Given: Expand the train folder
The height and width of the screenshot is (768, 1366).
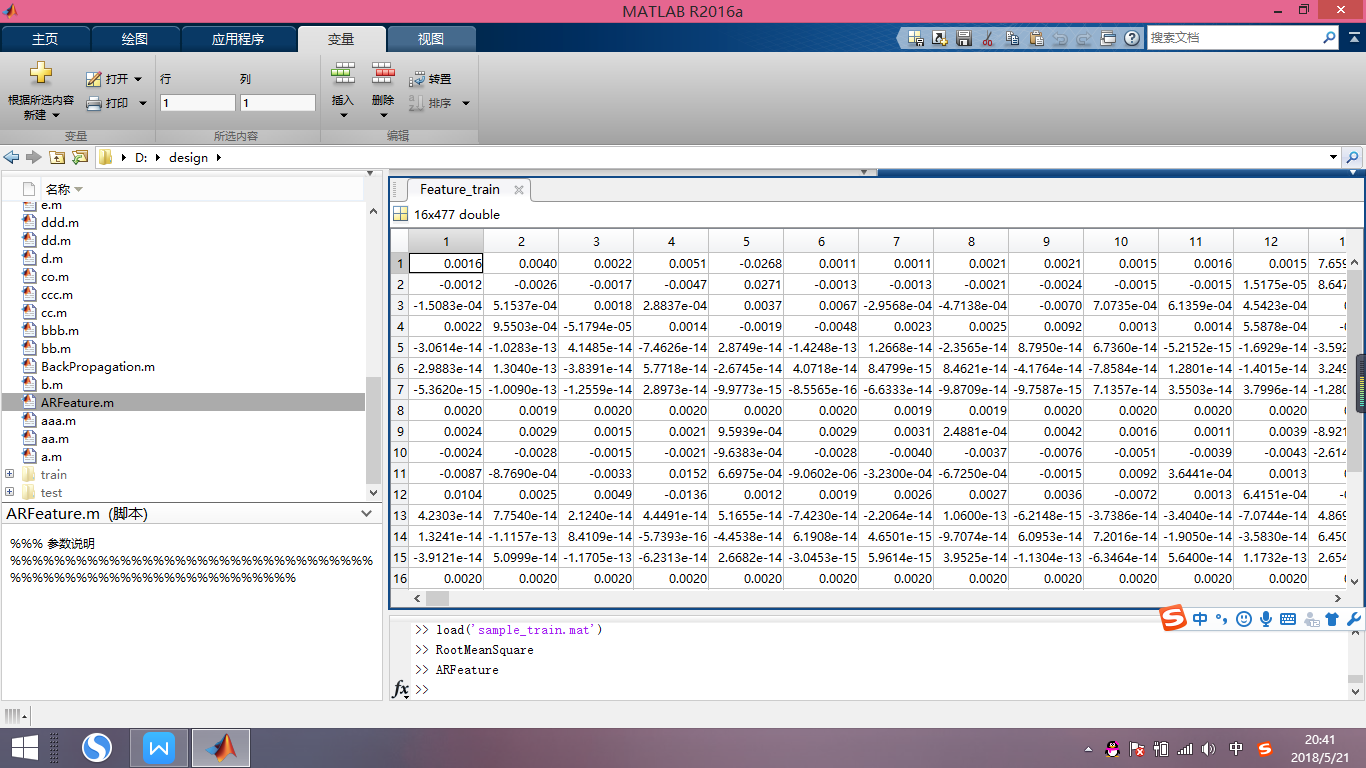Looking at the screenshot, I should (10, 474).
